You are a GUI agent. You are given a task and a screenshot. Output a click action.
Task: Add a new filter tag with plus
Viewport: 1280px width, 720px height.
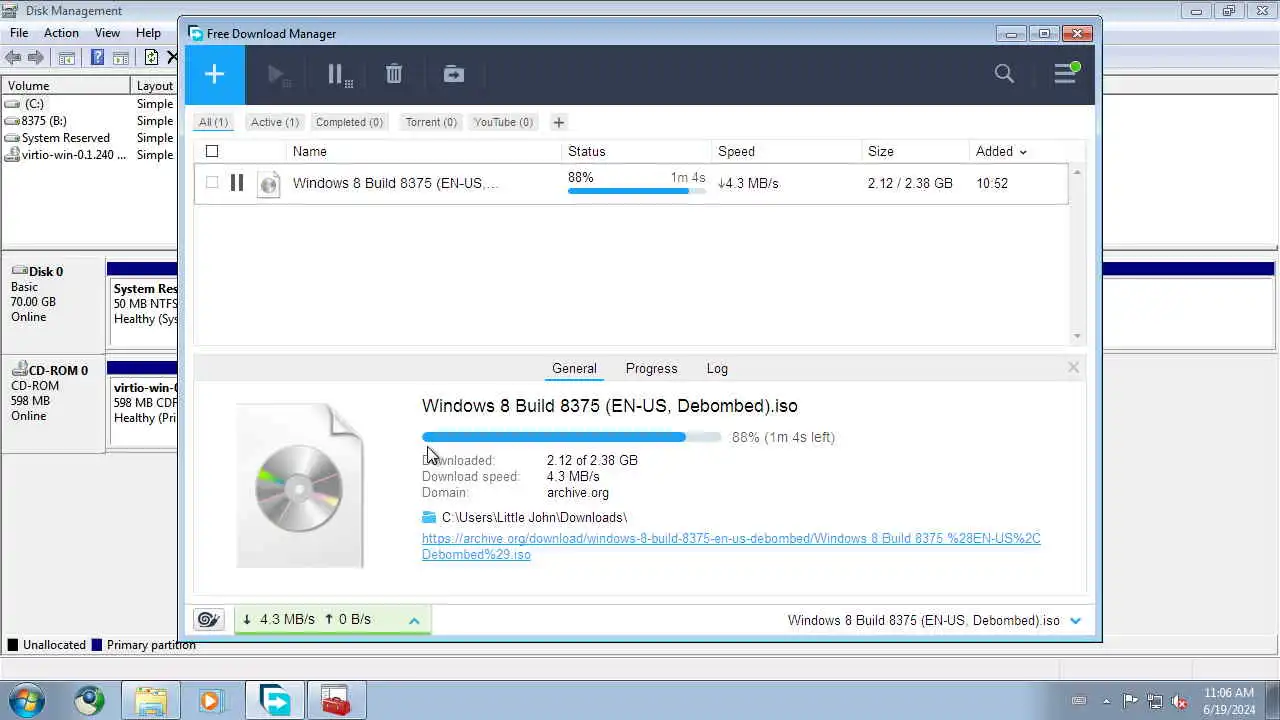click(559, 122)
